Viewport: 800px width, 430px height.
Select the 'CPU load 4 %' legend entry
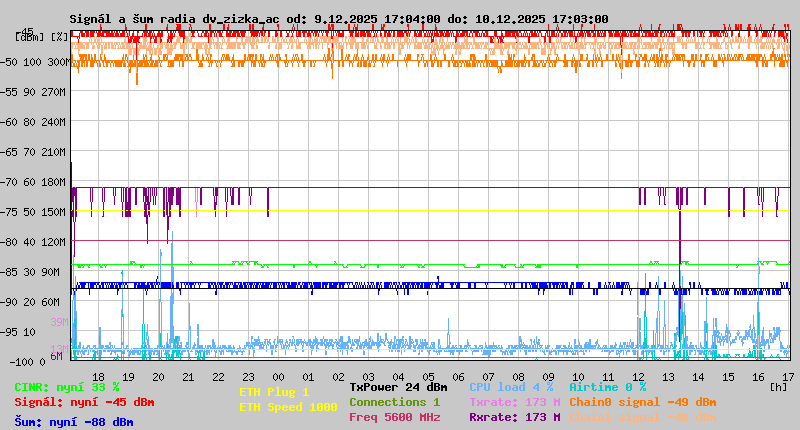pyautogui.click(x=511, y=387)
